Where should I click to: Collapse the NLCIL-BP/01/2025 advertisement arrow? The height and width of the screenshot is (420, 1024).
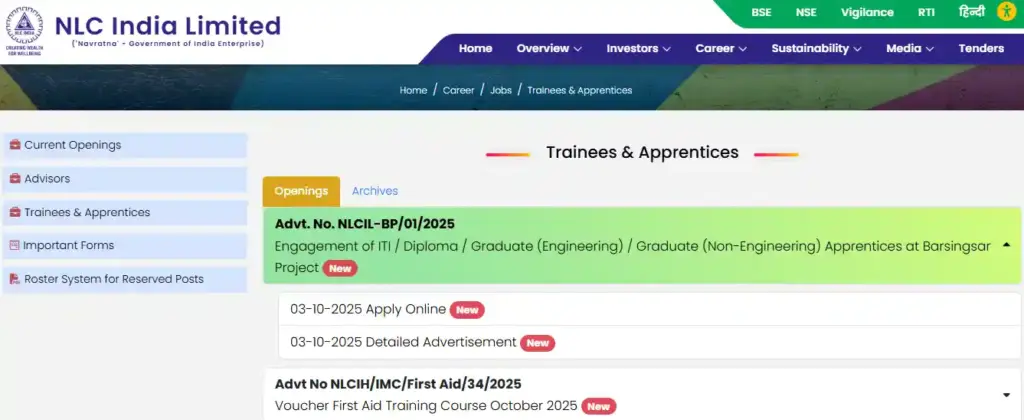coord(1005,245)
